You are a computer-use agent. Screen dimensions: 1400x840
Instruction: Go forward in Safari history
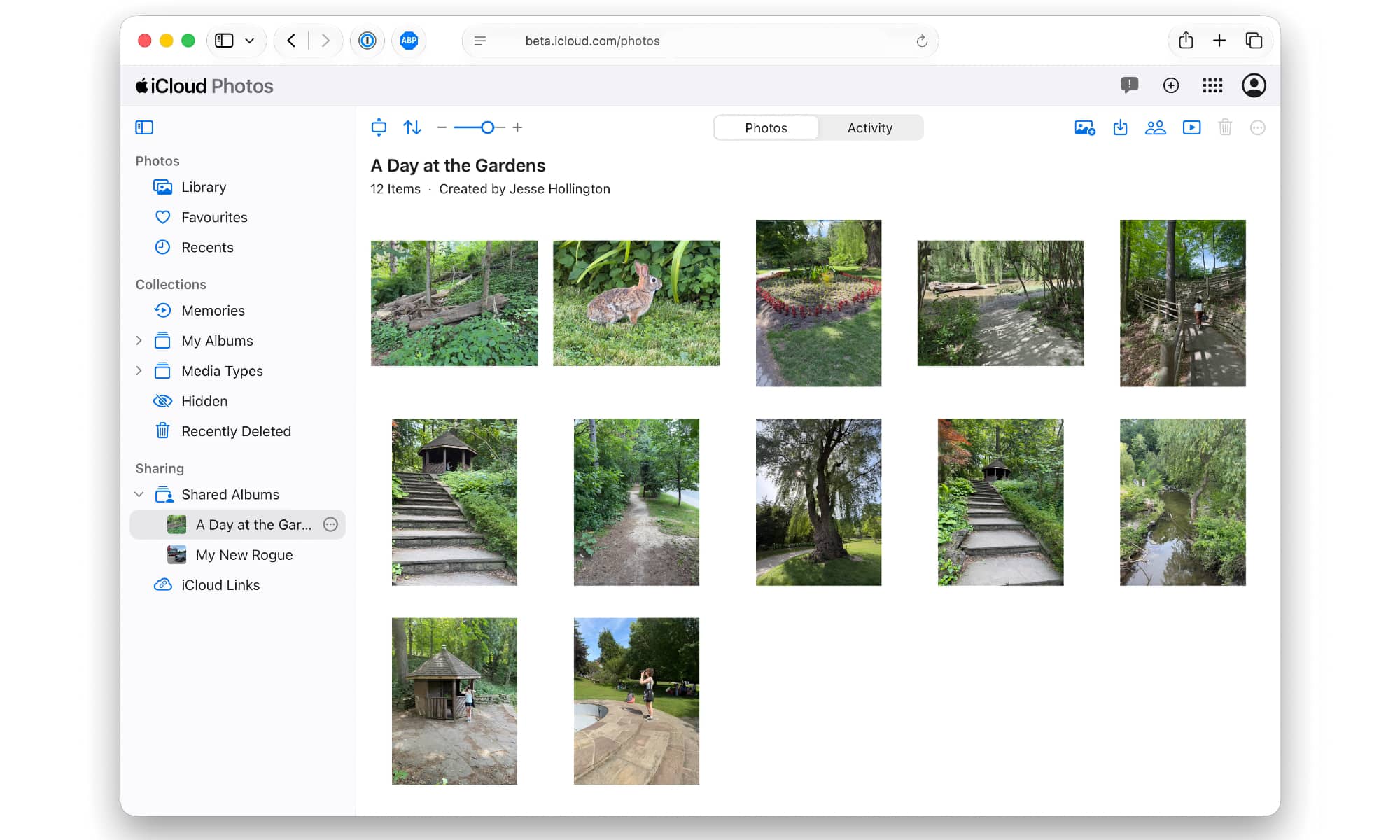[325, 41]
